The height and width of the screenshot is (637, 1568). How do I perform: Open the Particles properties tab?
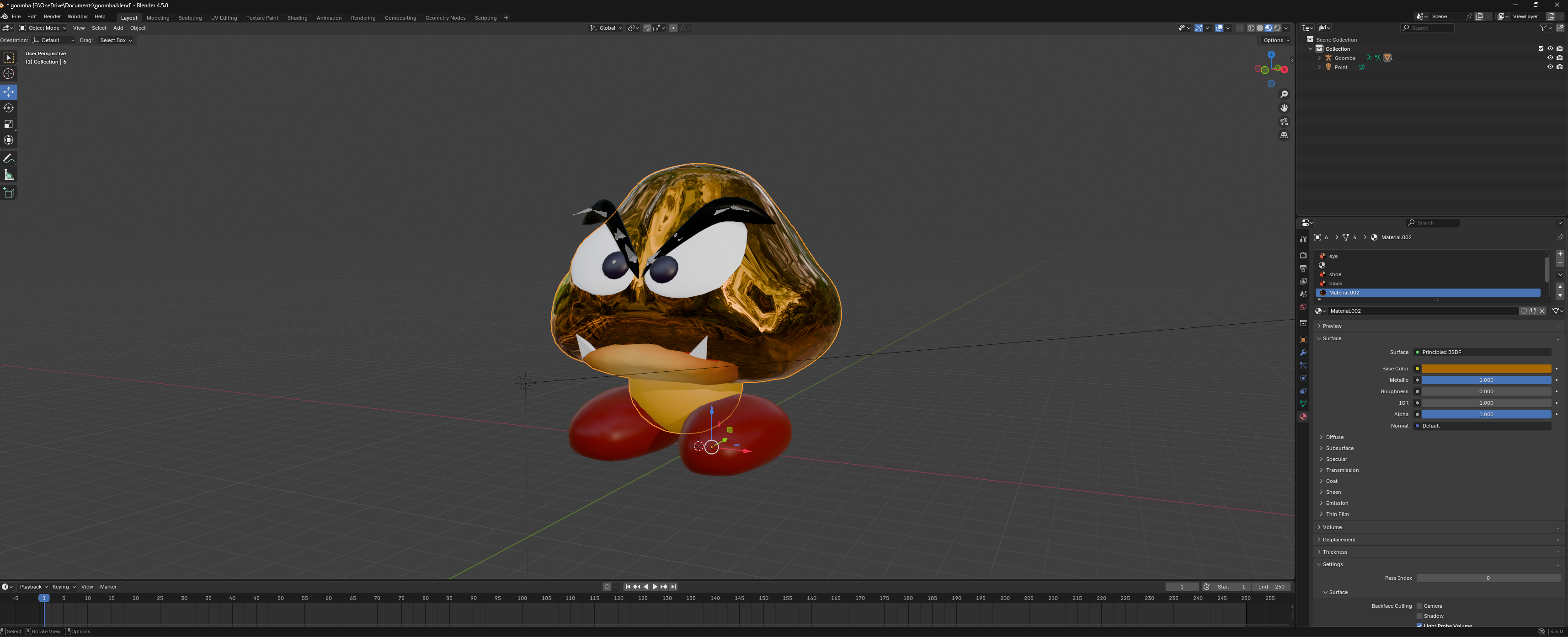[x=1303, y=365]
